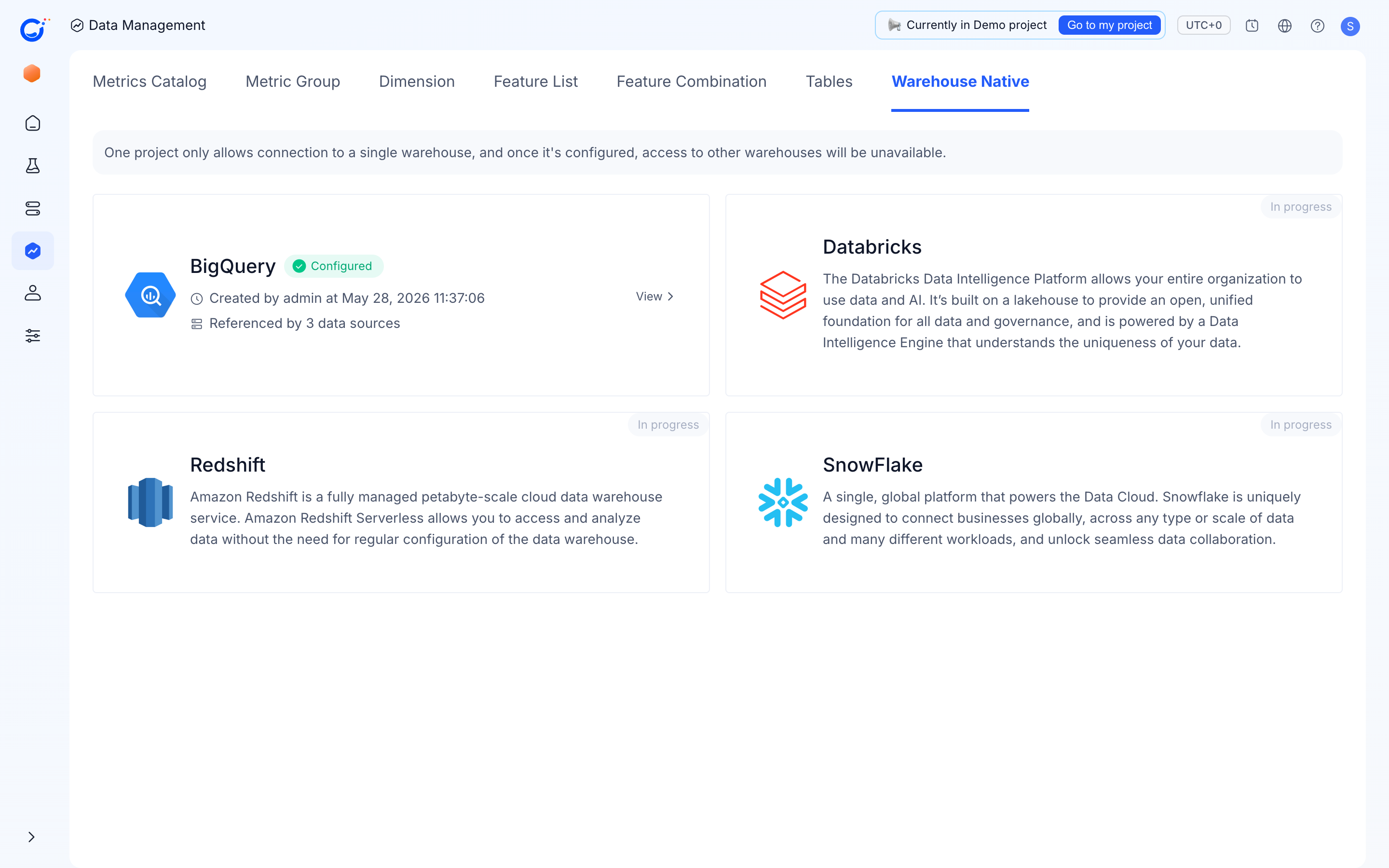
Task: Select the Data Management chart sidebar icon
Action: click(33, 251)
